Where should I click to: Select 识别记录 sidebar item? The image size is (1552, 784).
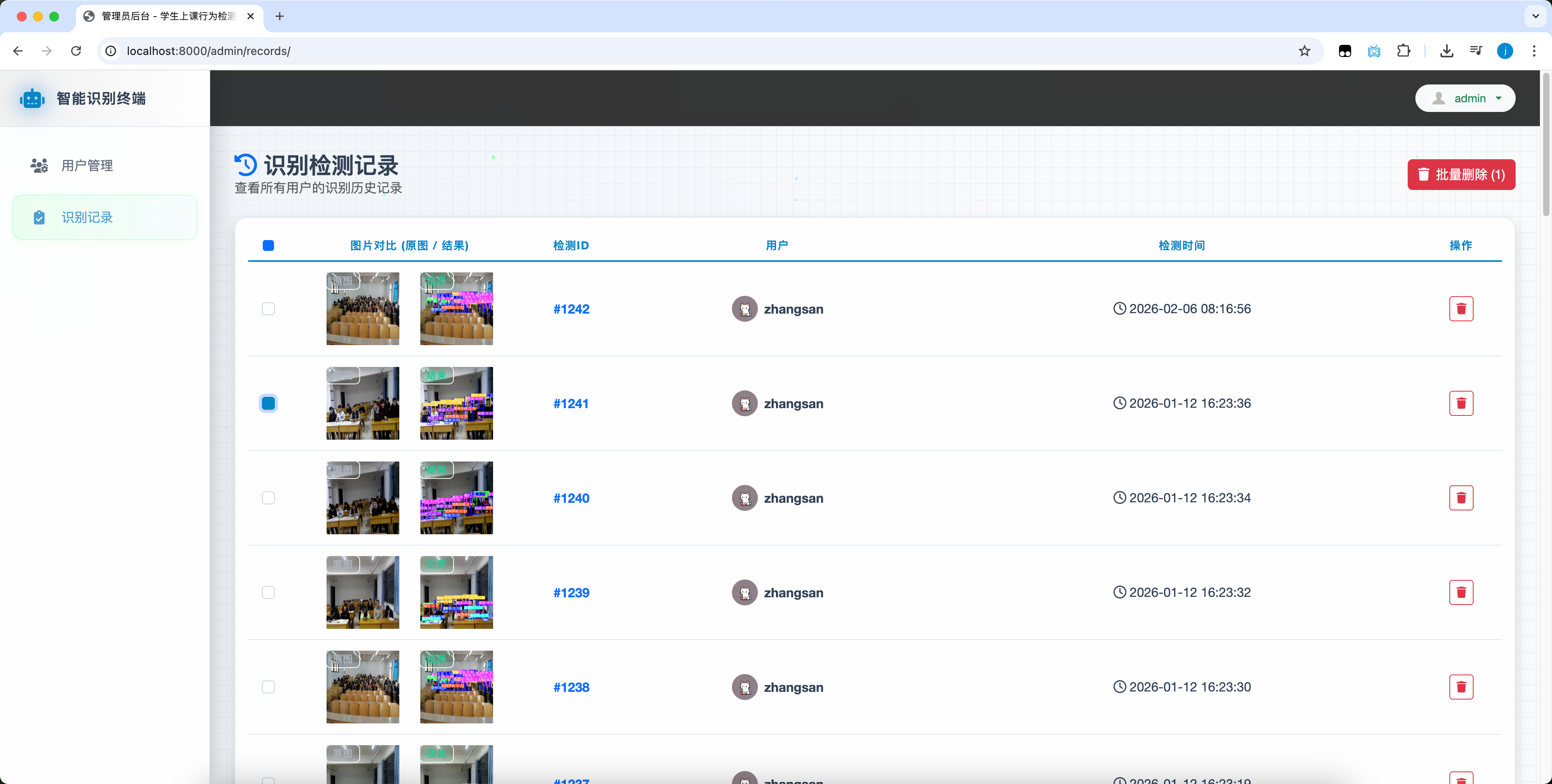(87, 217)
